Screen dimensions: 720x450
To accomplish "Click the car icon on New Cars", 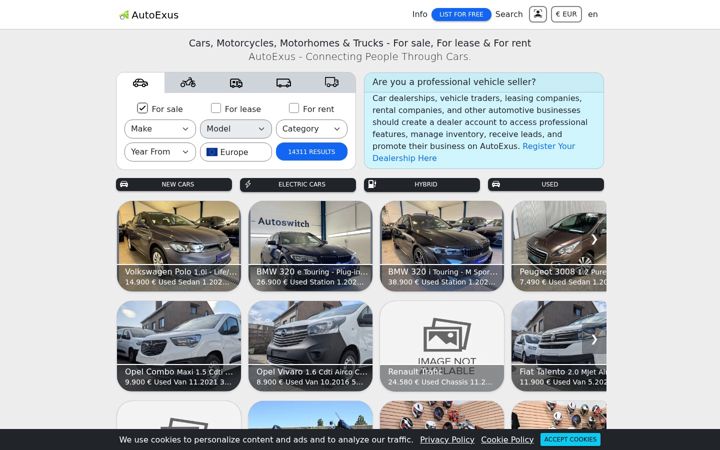I will pos(124,184).
